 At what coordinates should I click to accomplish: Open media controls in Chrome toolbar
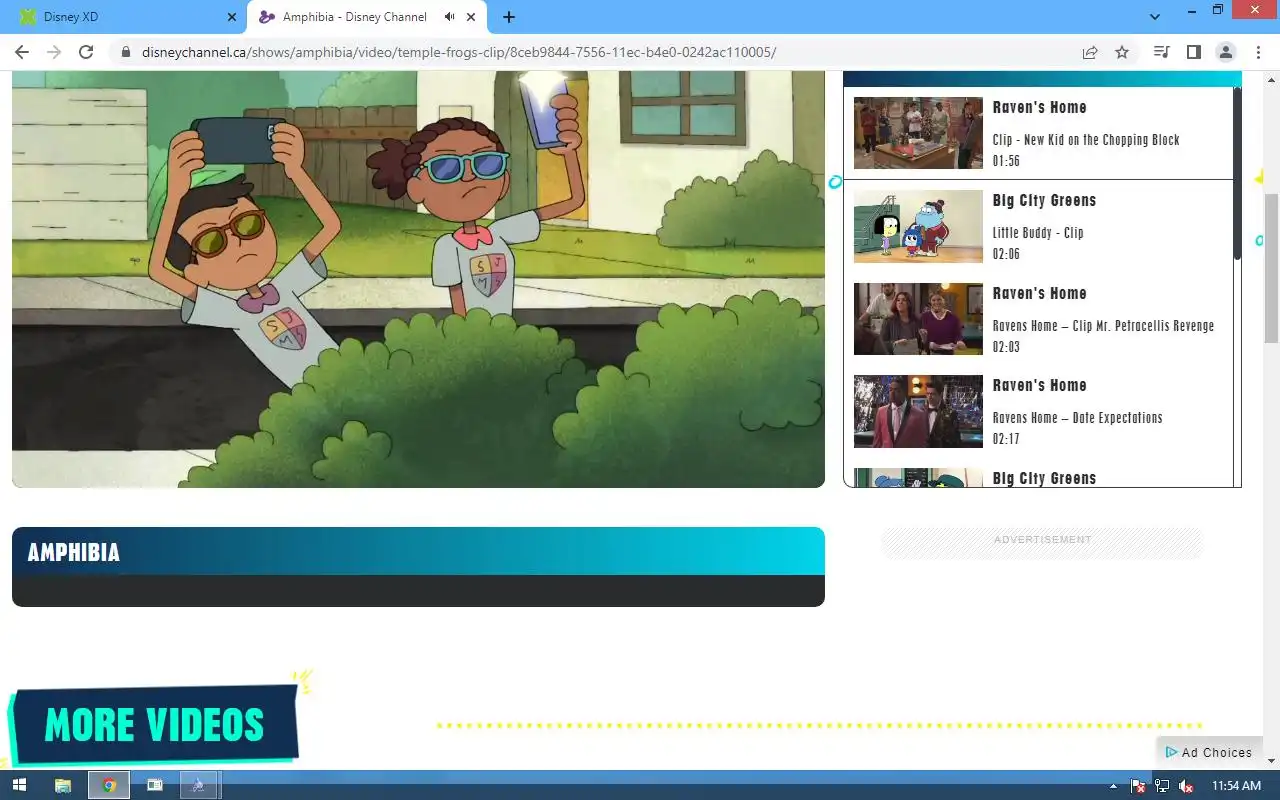tap(1161, 52)
